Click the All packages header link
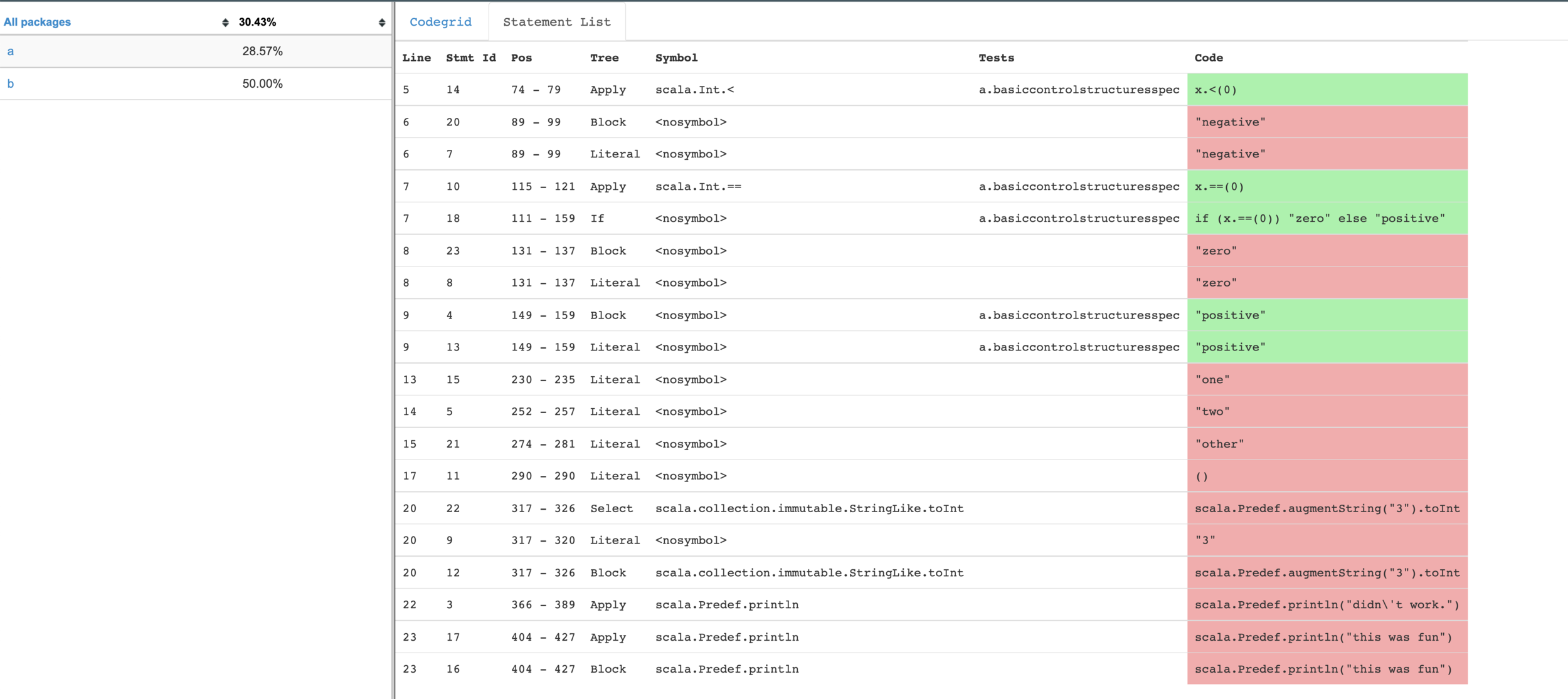The image size is (1568, 699). pyautogui.click(x=37, y=22)
